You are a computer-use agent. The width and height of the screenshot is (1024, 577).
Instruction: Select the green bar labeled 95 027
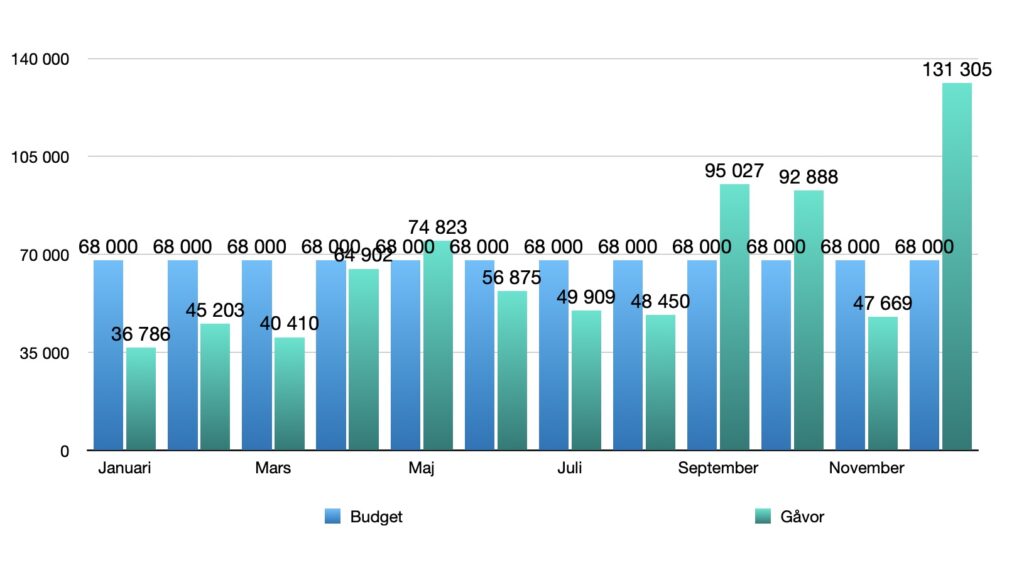pyautogui.click(x=734, y=320)
